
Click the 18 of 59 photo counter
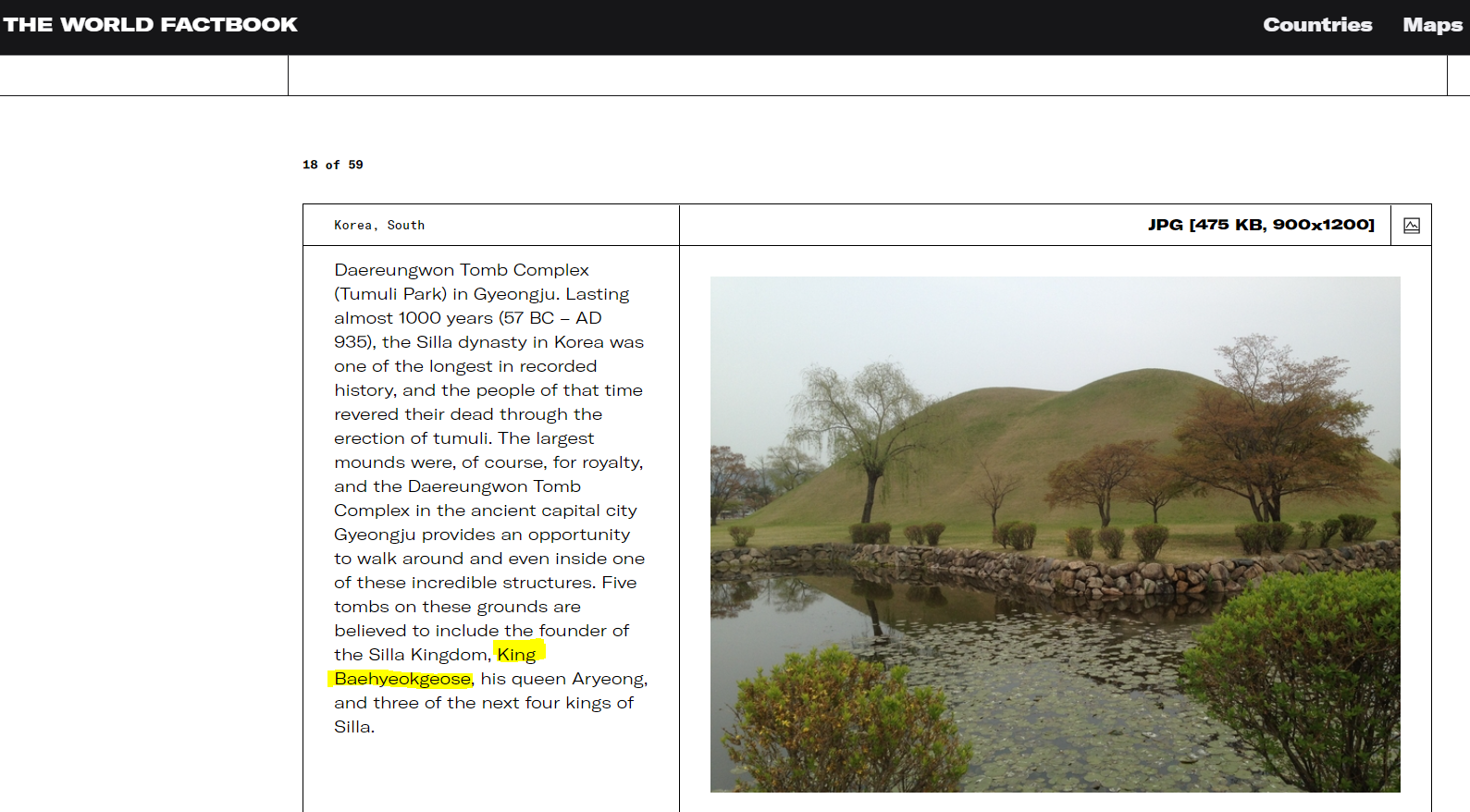tap(332, 165)
